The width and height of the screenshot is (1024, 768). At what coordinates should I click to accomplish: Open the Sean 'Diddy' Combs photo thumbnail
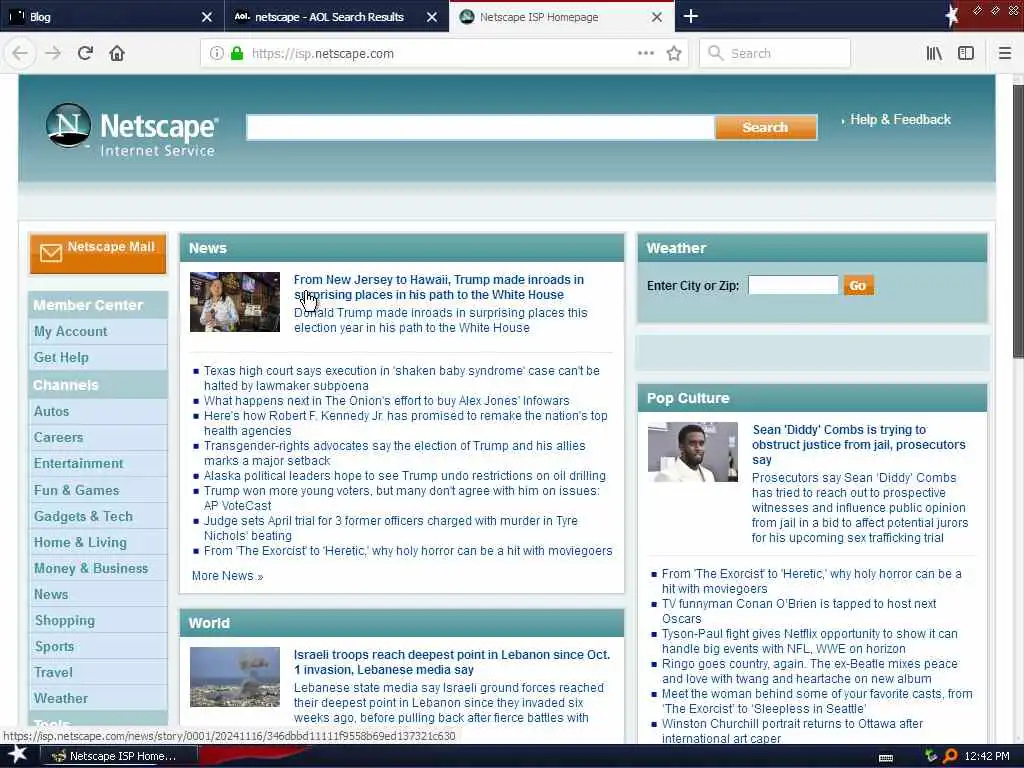(x=693, y=452)
